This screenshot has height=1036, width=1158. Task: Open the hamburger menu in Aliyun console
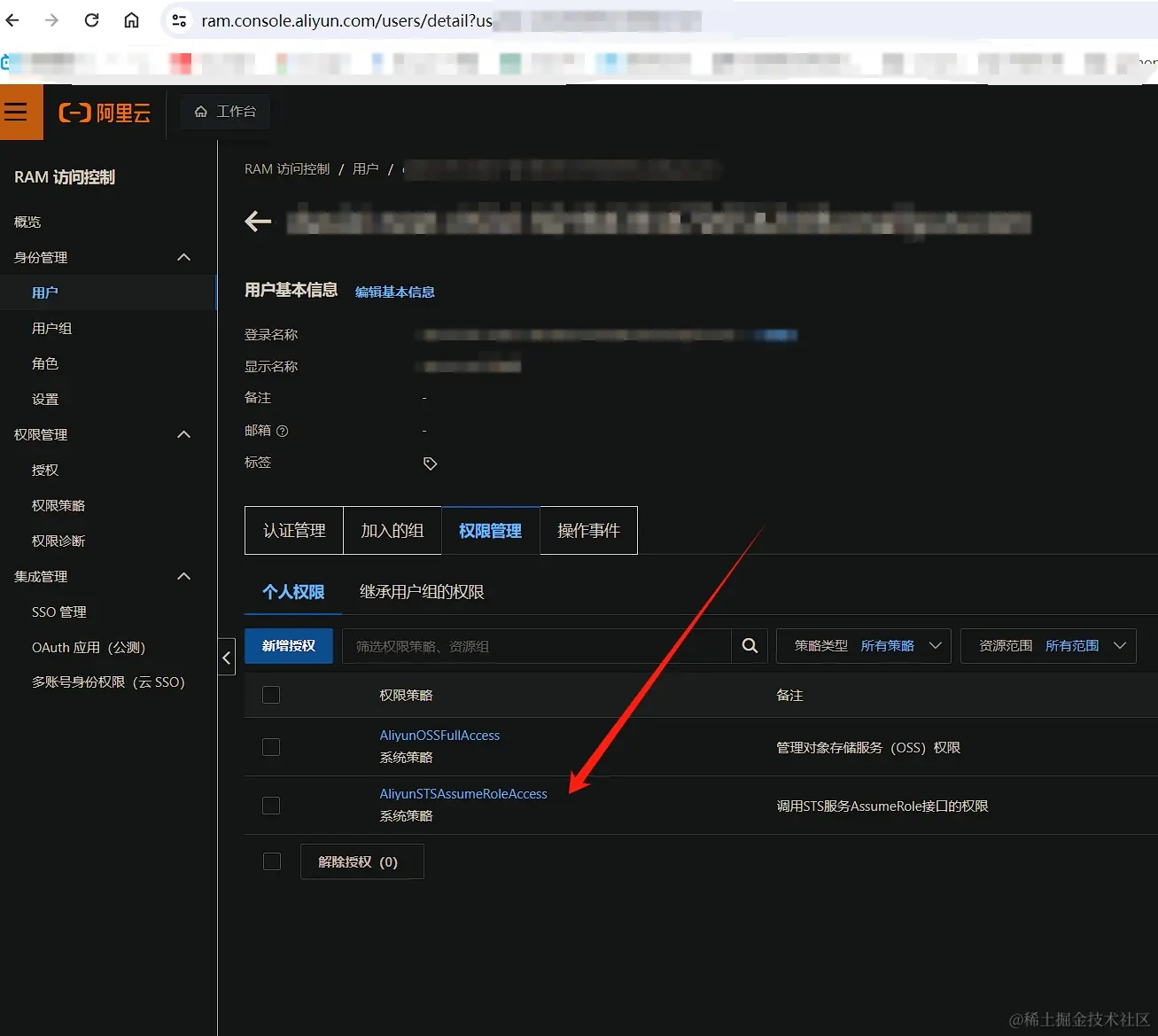(x=16, y=112)
